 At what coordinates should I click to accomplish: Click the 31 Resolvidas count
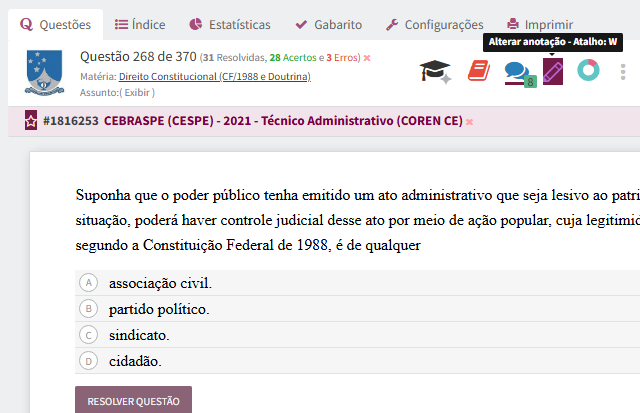pyautogui.click(x=234, y=58)
